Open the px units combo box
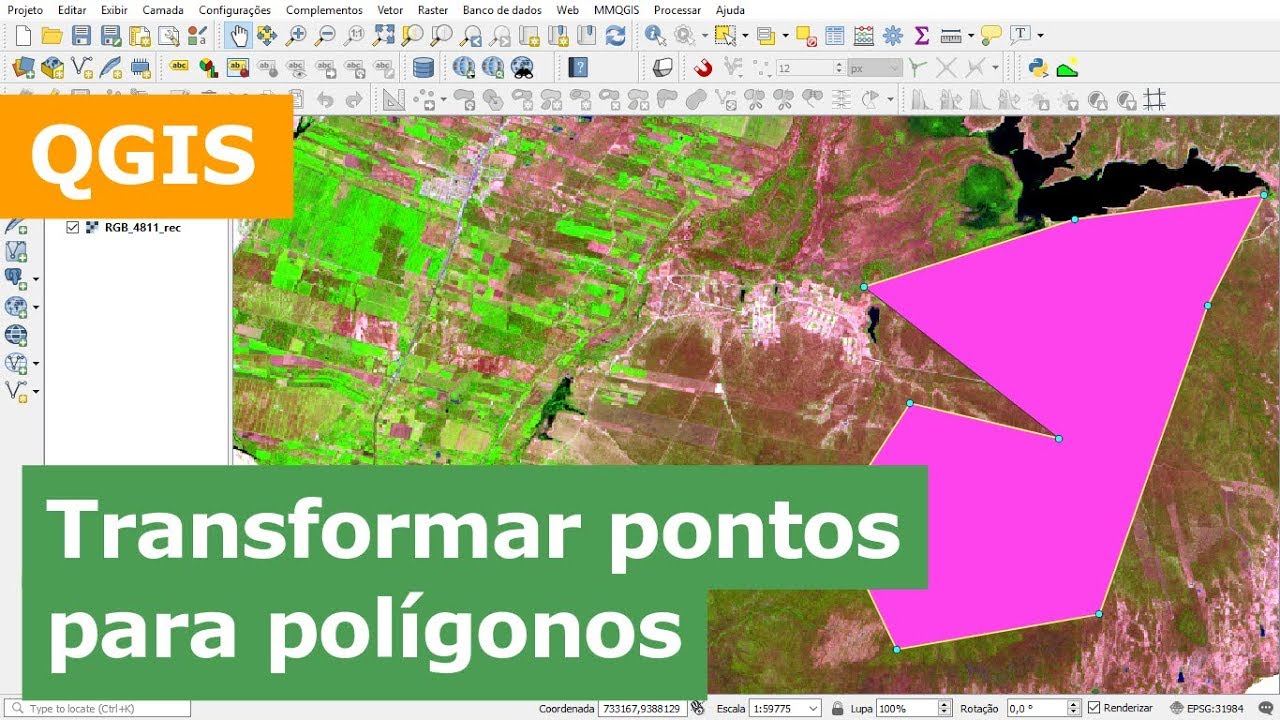This screenshot has height=720, width=1280. [874, 68]
